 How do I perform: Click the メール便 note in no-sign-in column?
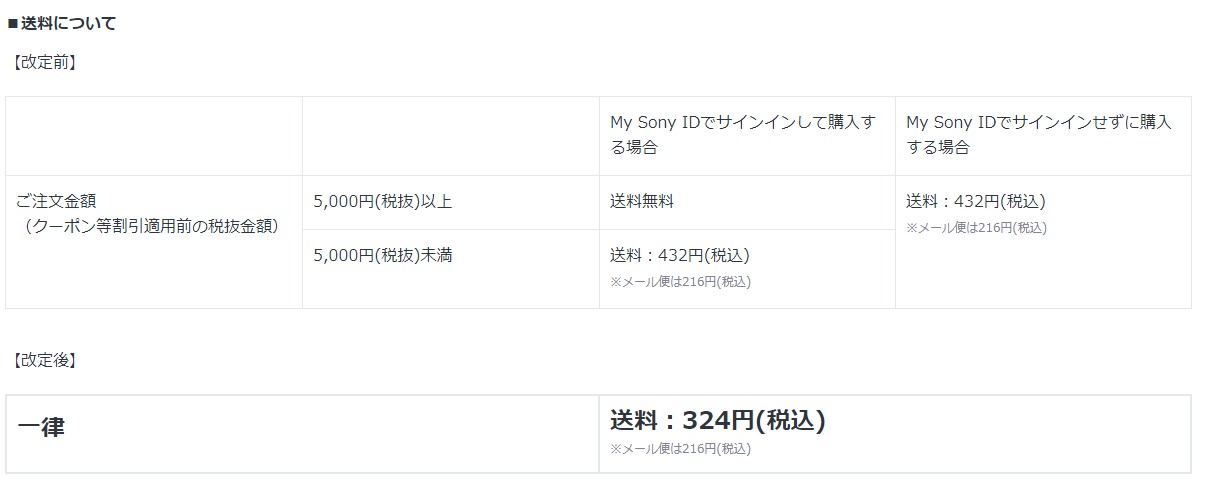pos(977,228)
